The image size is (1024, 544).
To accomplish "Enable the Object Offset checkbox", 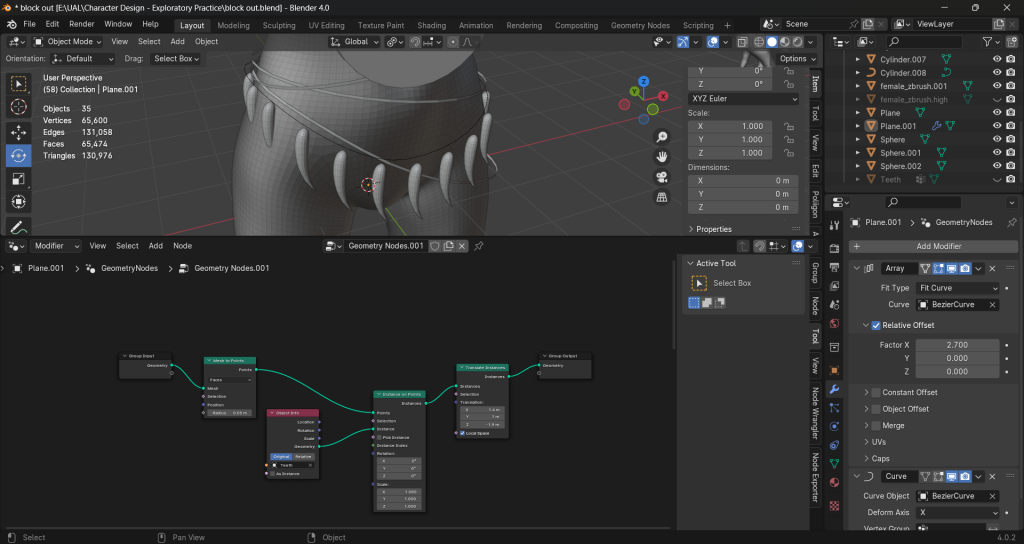I will (x=876, y=409).
